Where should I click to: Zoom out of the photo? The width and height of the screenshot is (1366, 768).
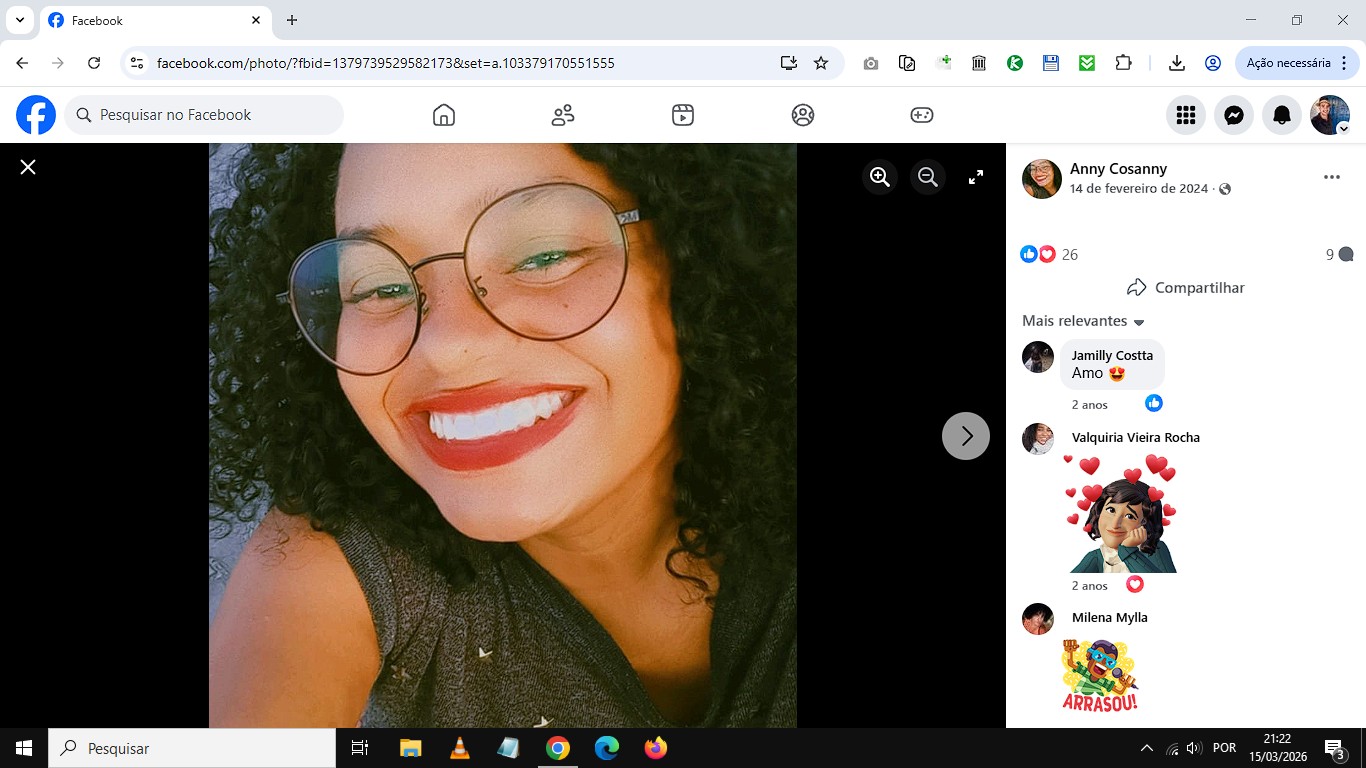pos(928,177)
